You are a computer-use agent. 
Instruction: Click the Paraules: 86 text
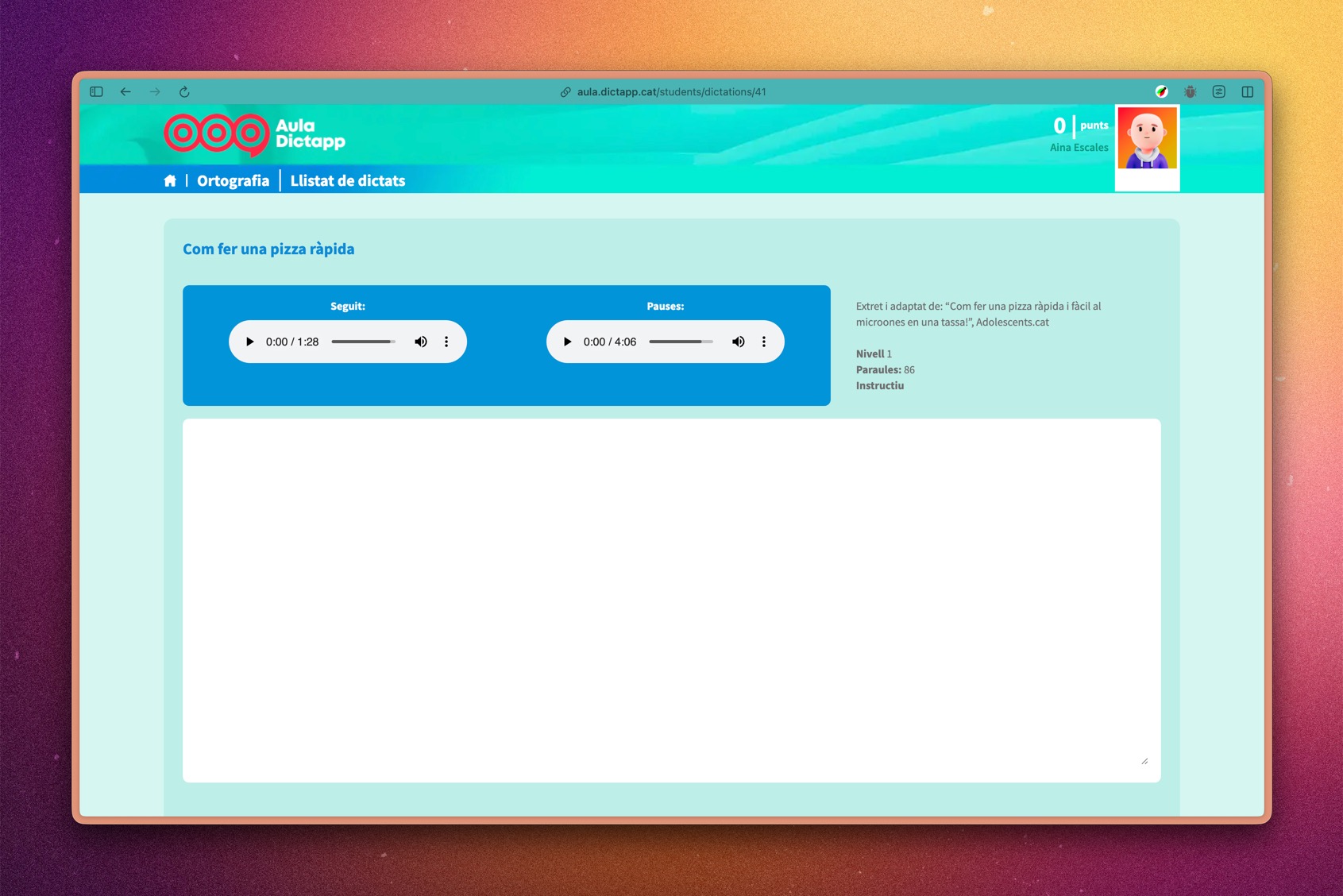click(886, 369)
